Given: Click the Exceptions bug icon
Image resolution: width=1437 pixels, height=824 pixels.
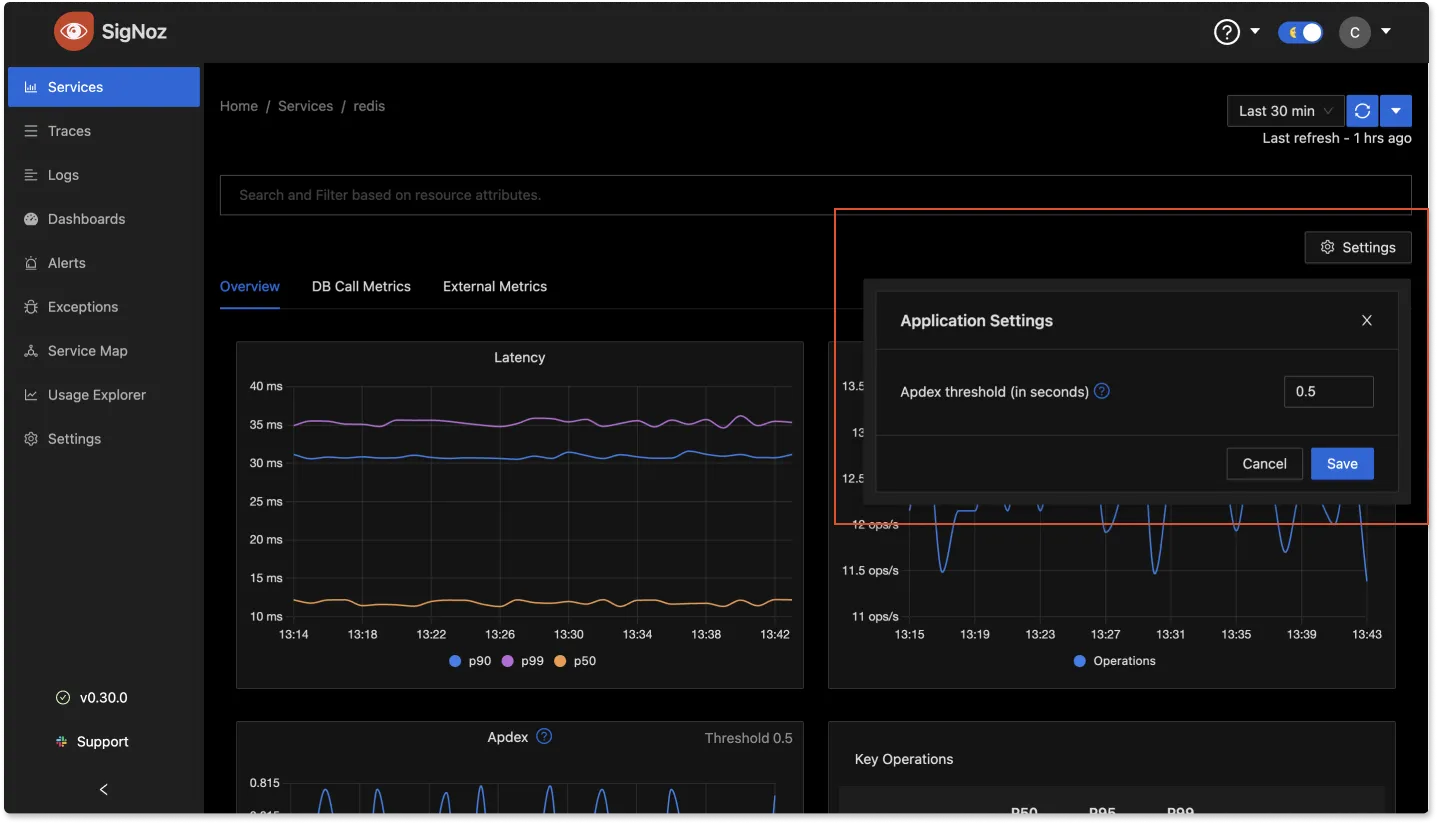Looking at the screenshot, I should (x=31, y=307).
